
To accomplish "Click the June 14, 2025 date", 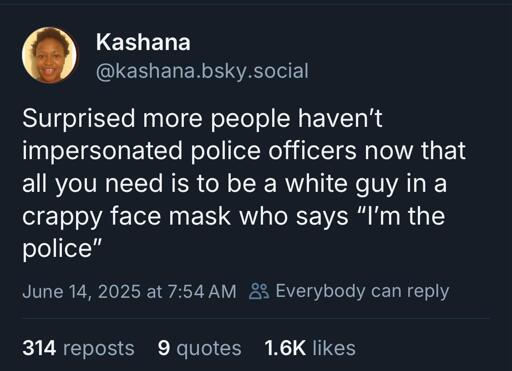I will pos(82,292).
